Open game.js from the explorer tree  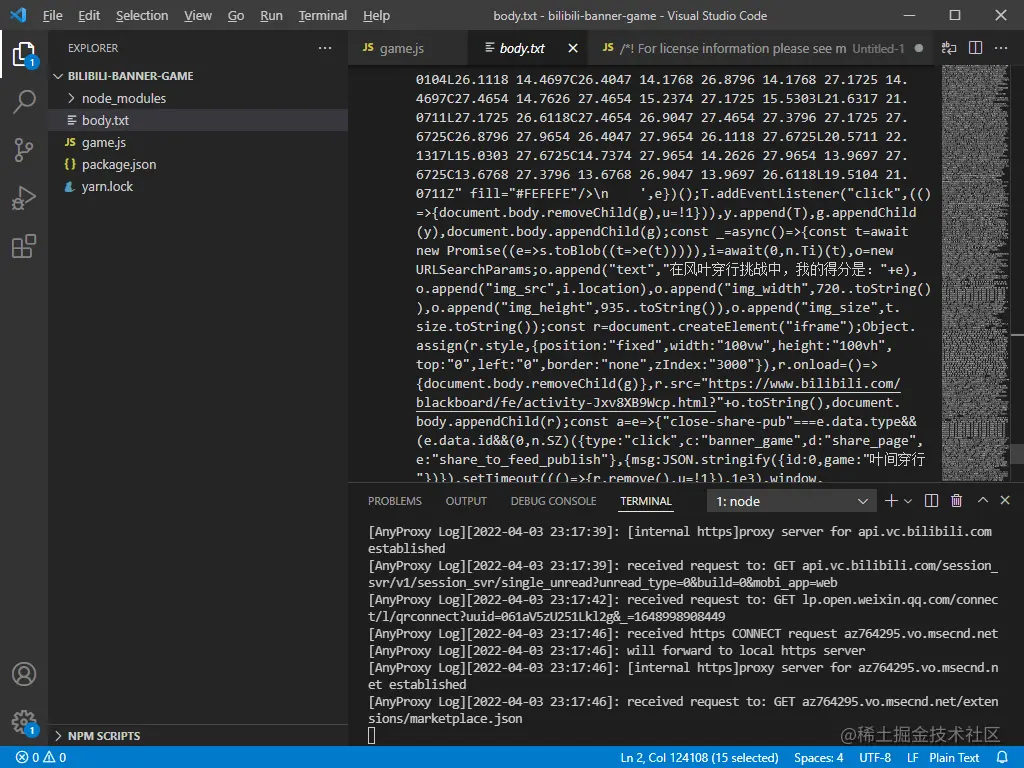point(199,142)
